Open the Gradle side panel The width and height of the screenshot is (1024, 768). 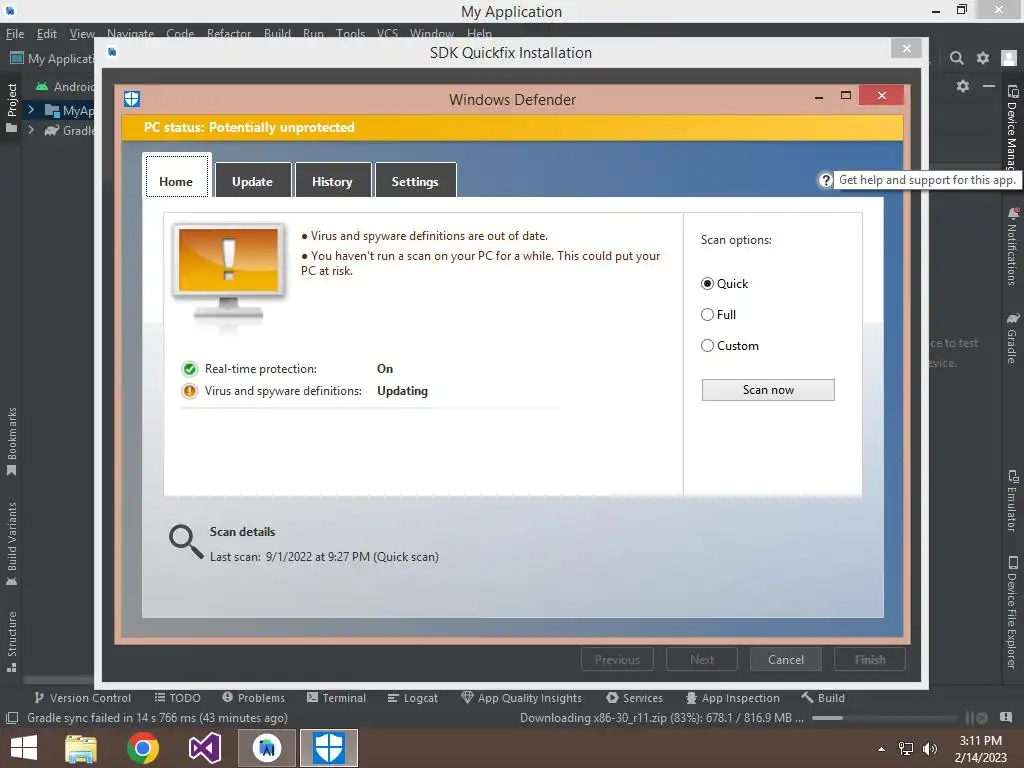coord(1012,338)
